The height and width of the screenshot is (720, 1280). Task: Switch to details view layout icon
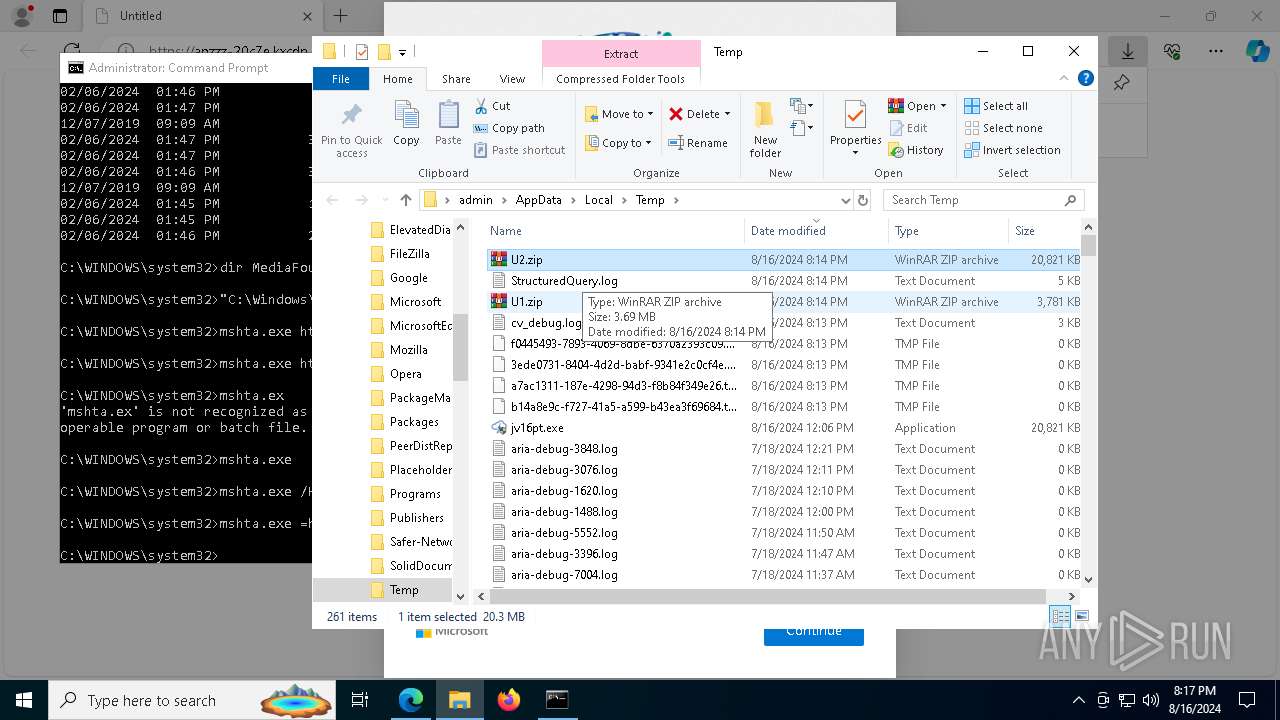(x=1060, y=617)
